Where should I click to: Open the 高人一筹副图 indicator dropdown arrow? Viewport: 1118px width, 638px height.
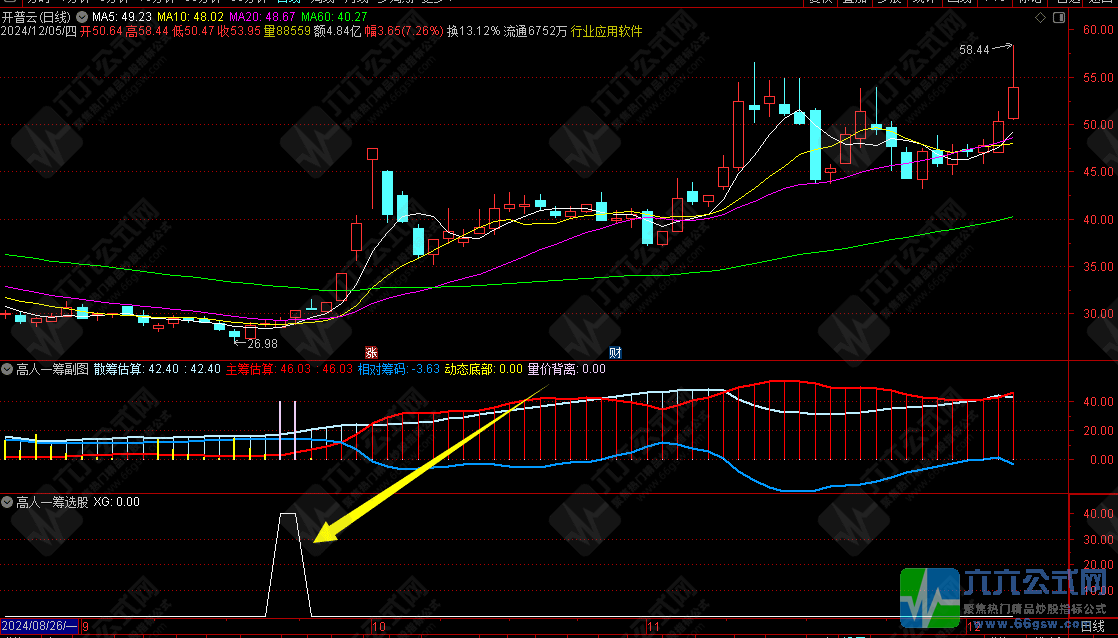[8, 369]
